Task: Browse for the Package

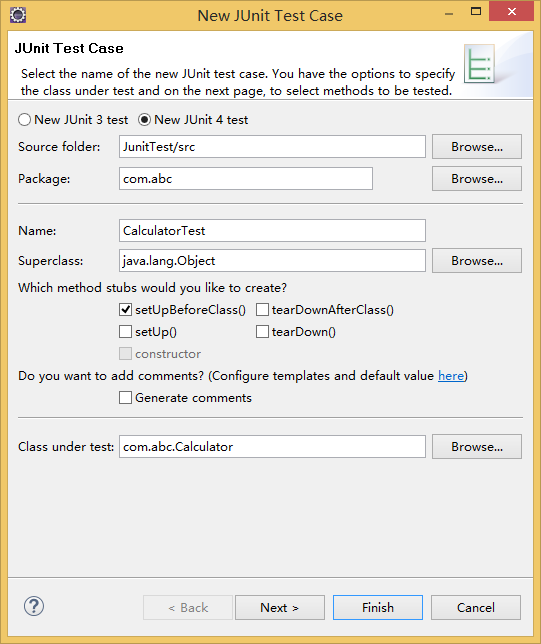Action: click(477, 179)
